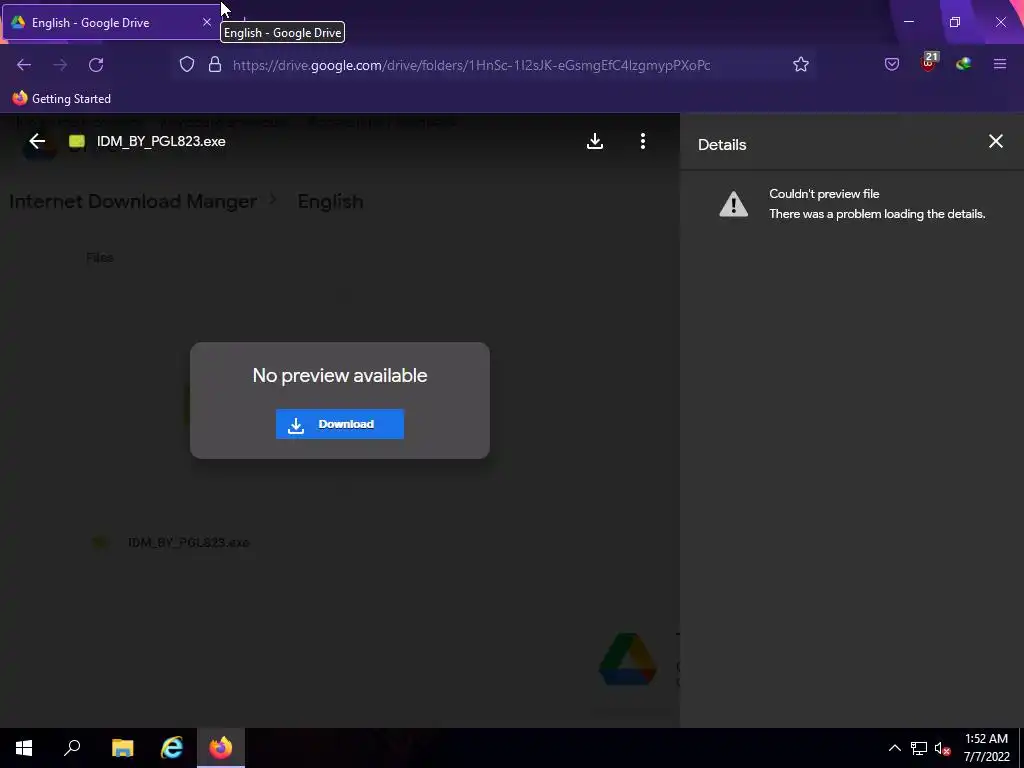The height and width of the screenshot is (768, 1024).
Task: Open the three-dot more actions menu
Action: [643, 141]
